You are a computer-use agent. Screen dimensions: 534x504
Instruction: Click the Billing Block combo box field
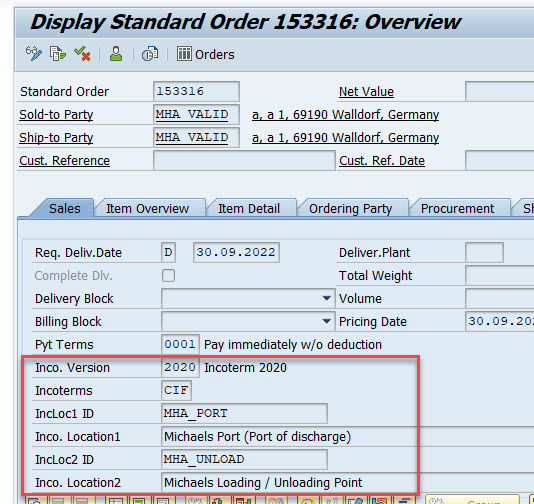[x=248, y=321]
